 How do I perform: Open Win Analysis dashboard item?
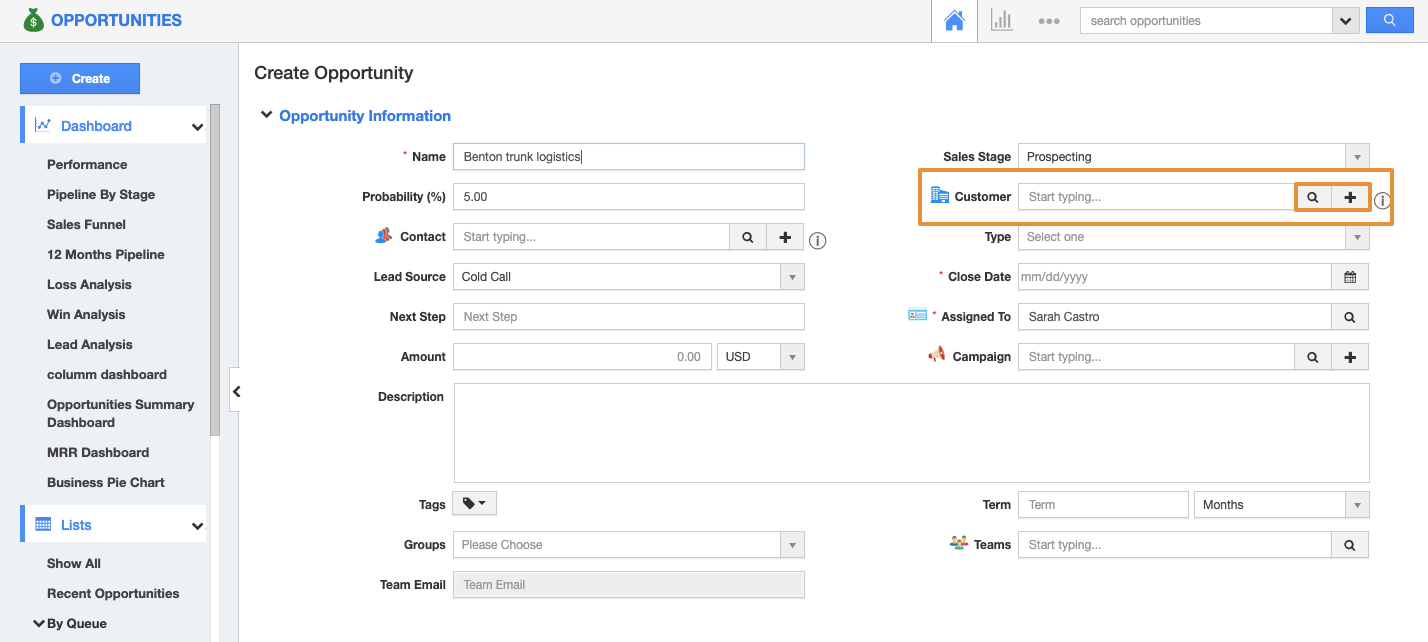(86, 315)
